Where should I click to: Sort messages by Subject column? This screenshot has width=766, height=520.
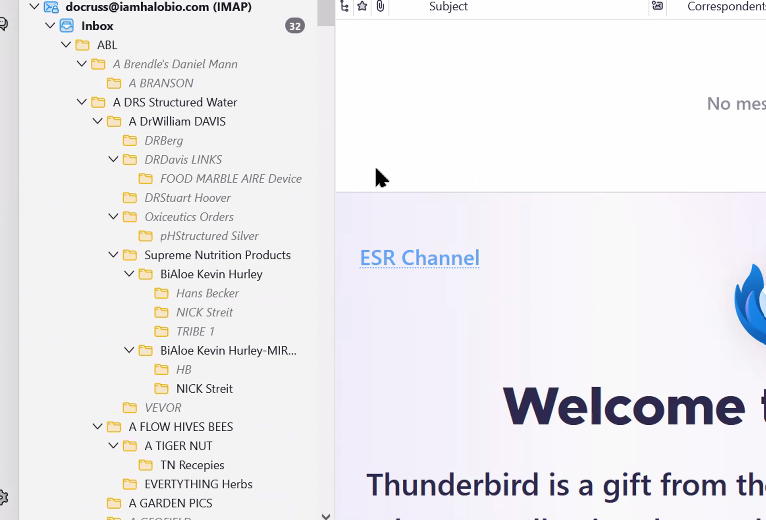[x=448, y=6]
